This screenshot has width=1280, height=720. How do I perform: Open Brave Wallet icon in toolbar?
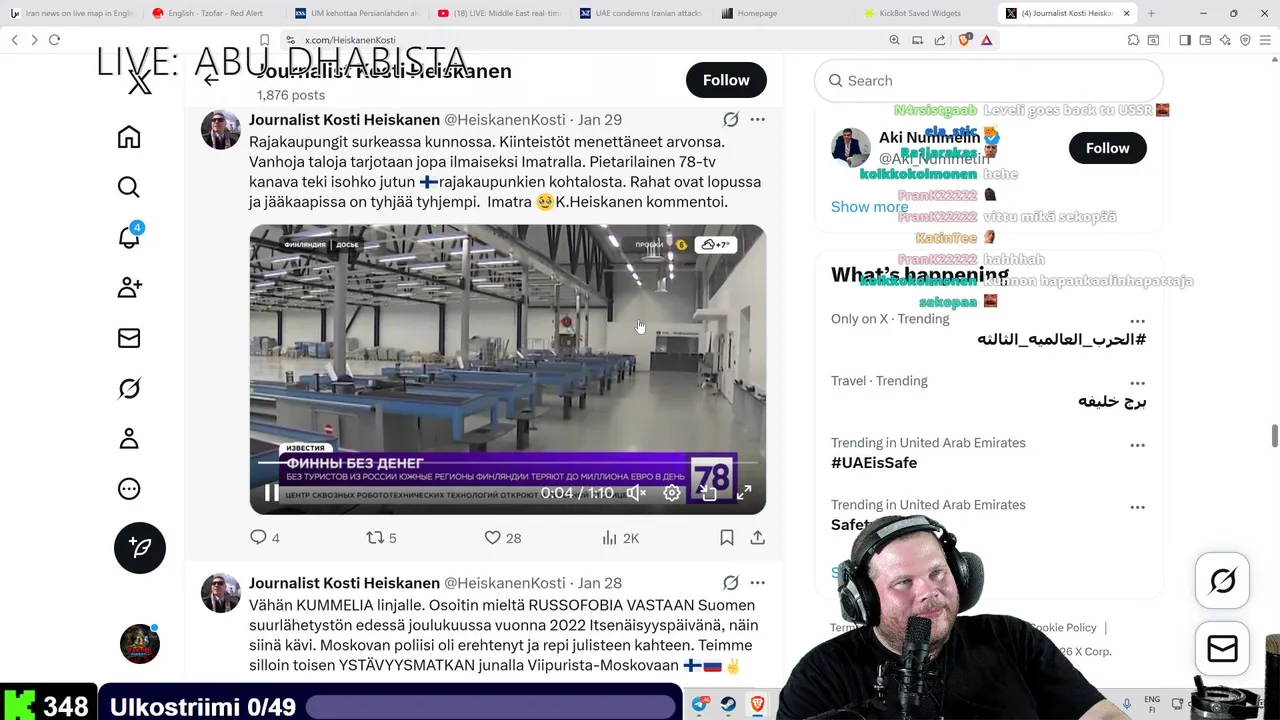point(1205,40)
